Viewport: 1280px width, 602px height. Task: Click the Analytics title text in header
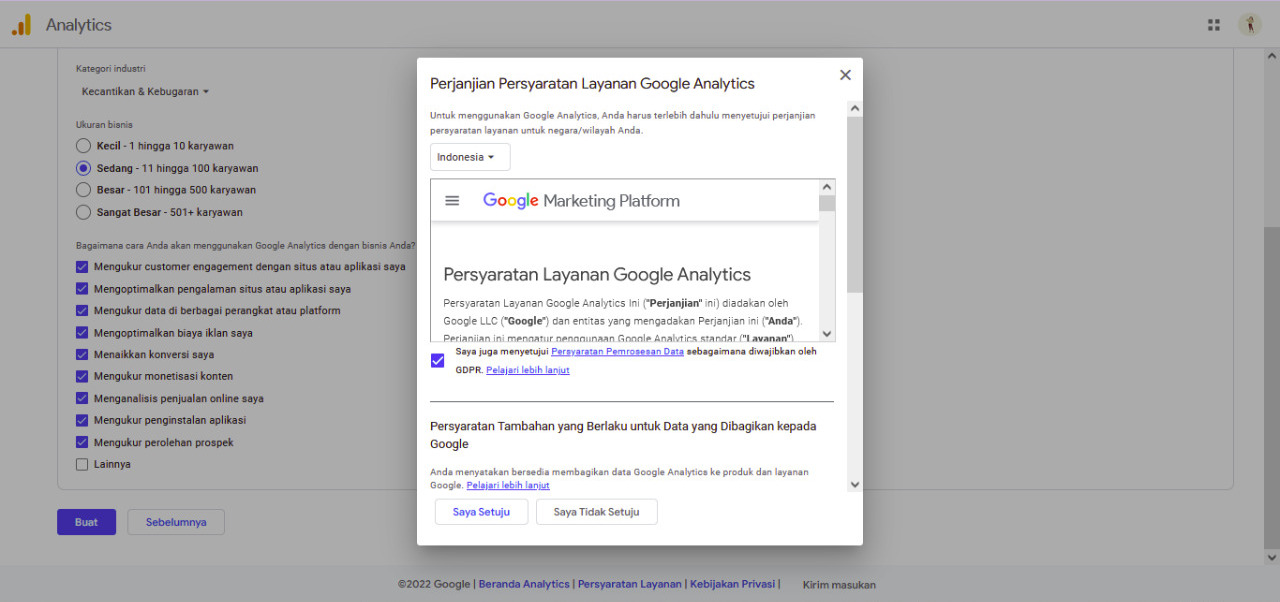pyautogui.click(x=79, y=25)
